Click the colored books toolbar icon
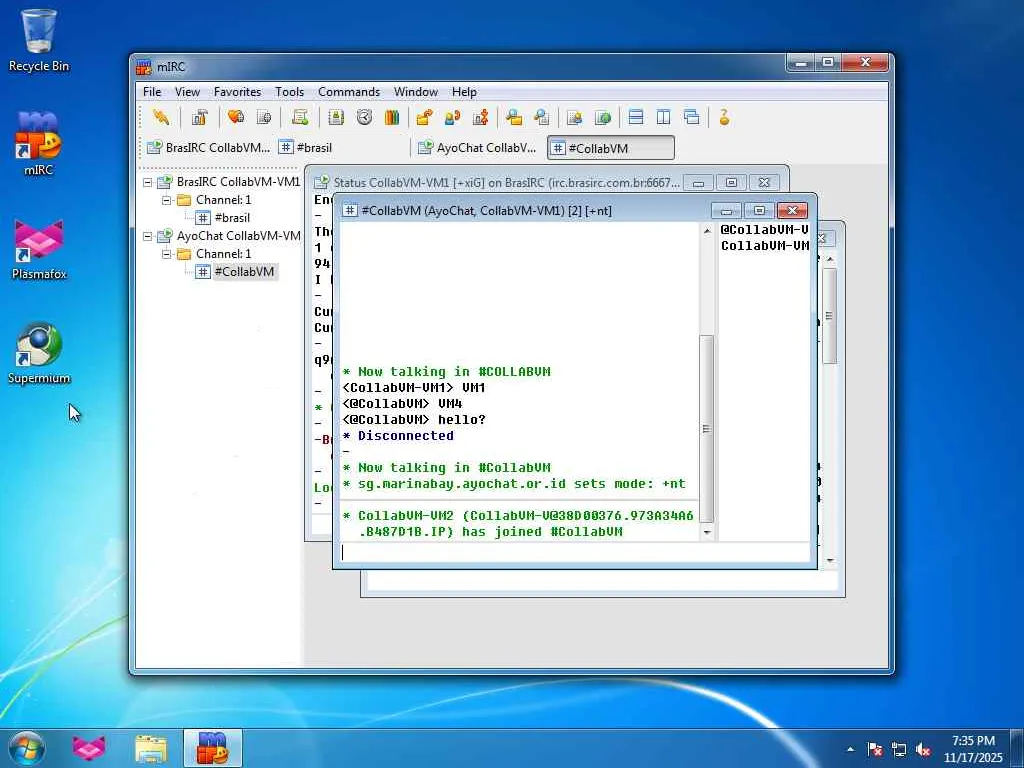The width and height of the screenshot is (1024, 768). [392, 118]
